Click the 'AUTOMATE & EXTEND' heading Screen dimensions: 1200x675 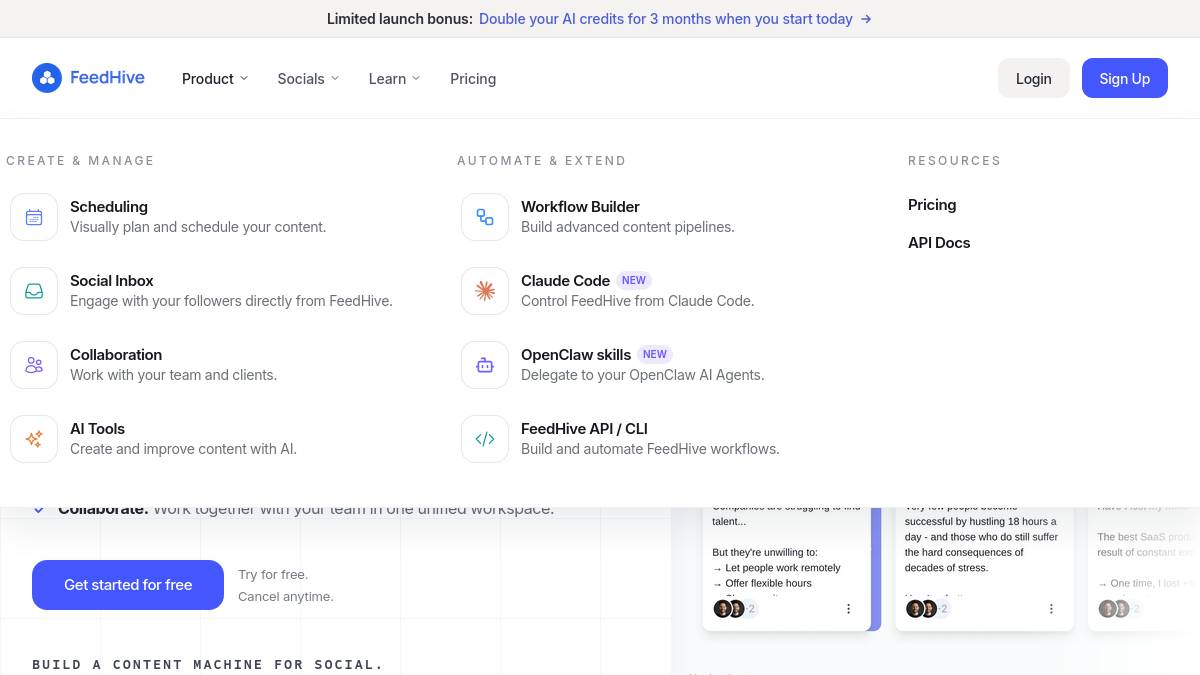(x=542, y=160)
